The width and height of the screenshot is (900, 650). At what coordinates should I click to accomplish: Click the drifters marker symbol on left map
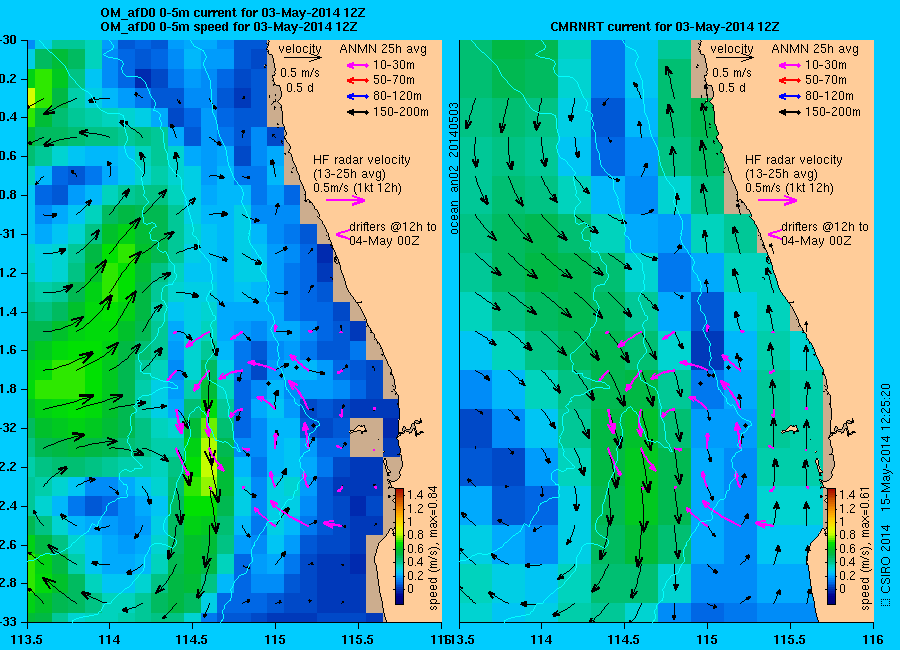(x=343, y=234)
